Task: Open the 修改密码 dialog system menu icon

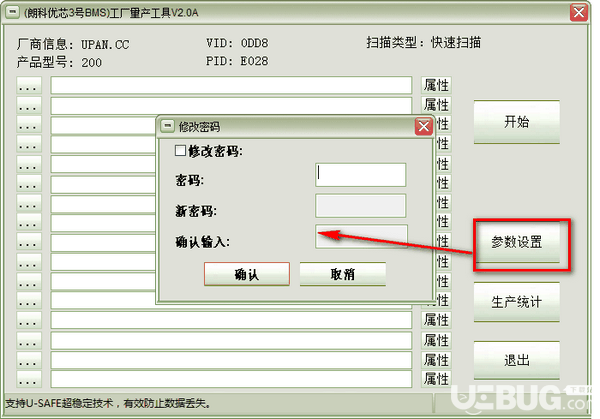Action: (x=167, y=126)
